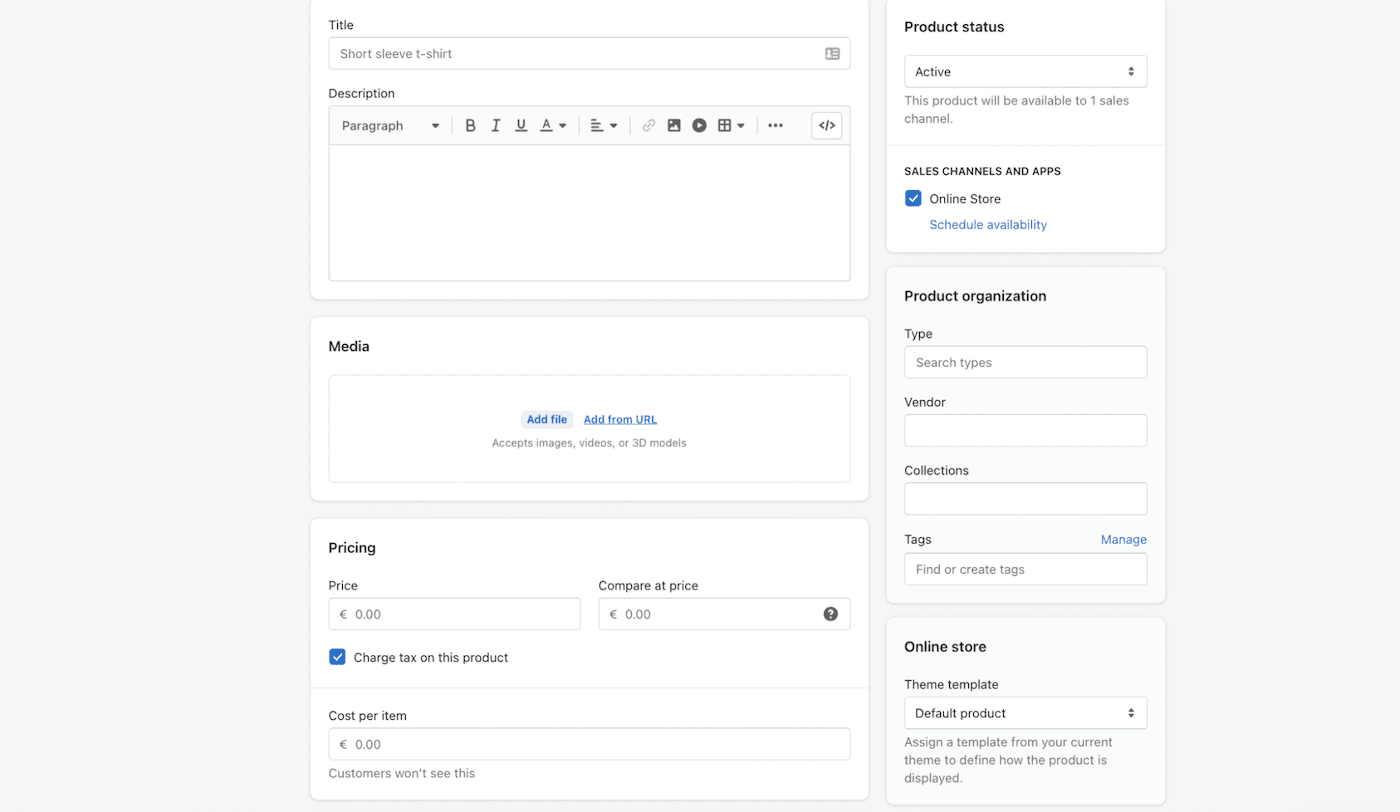Click 'Accepts images, videos, or 3D models' text
This screenshot has width=1400, height=812.
coord(589,443)
